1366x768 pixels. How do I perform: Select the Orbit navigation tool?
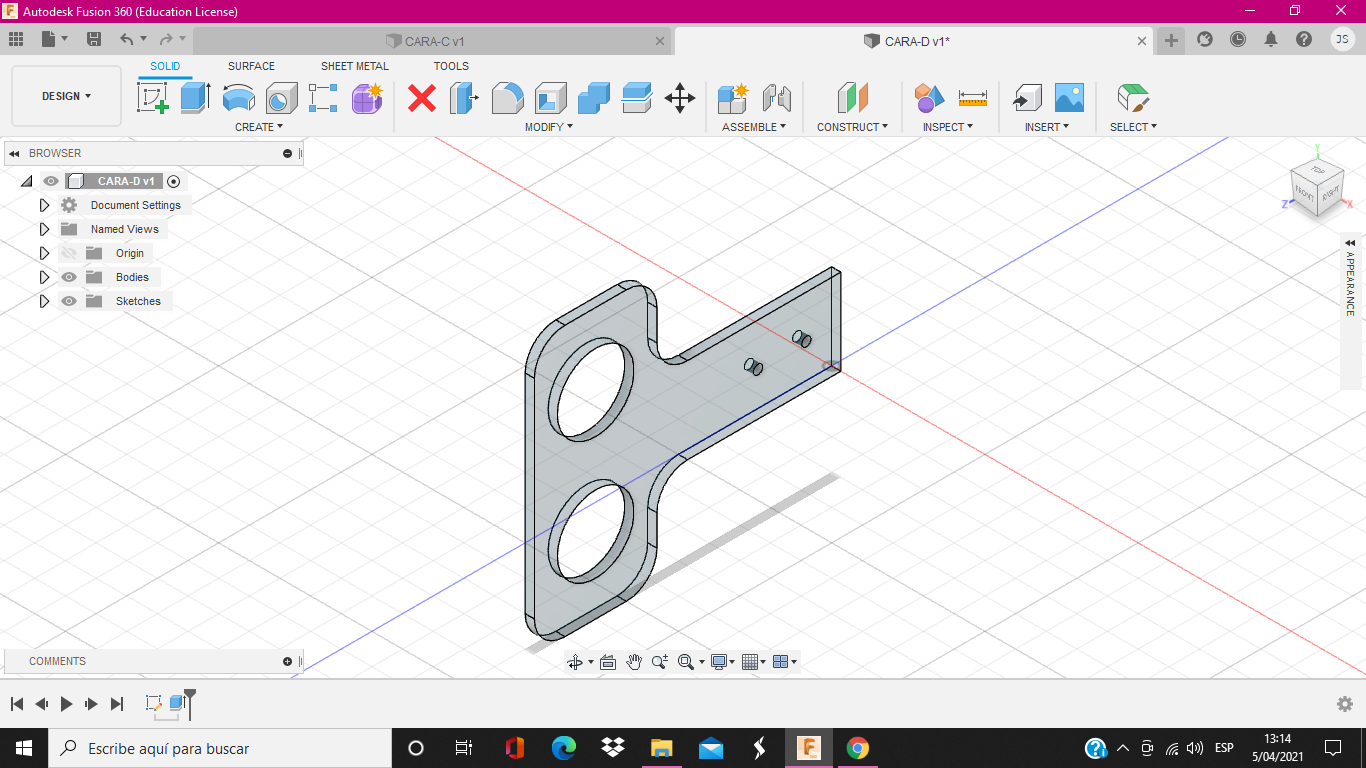pyautogui.click(x=575, y=662)
